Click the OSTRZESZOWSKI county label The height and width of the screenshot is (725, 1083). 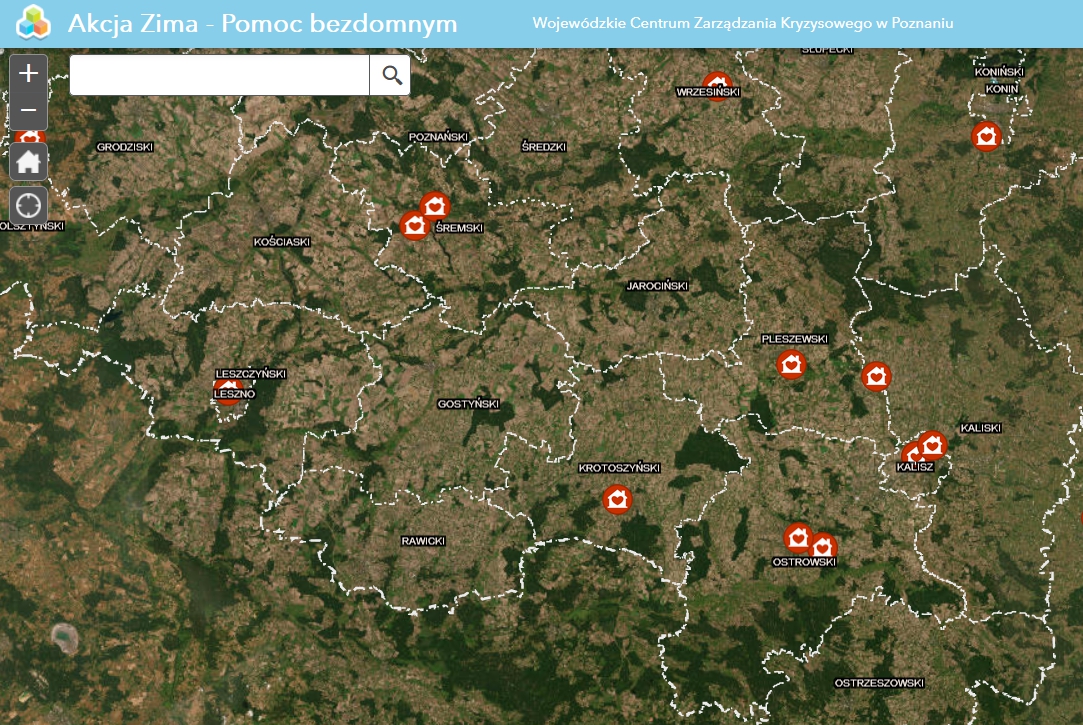click(x=879, y=683)
